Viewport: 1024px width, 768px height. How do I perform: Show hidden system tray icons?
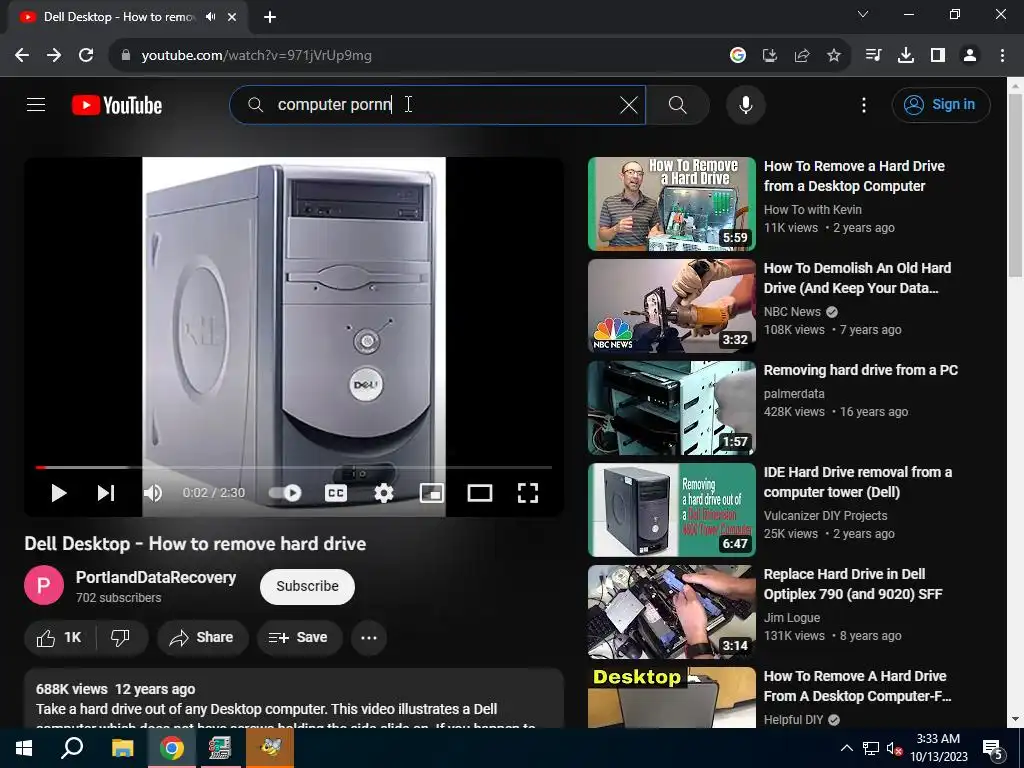(x=846, y=748)
